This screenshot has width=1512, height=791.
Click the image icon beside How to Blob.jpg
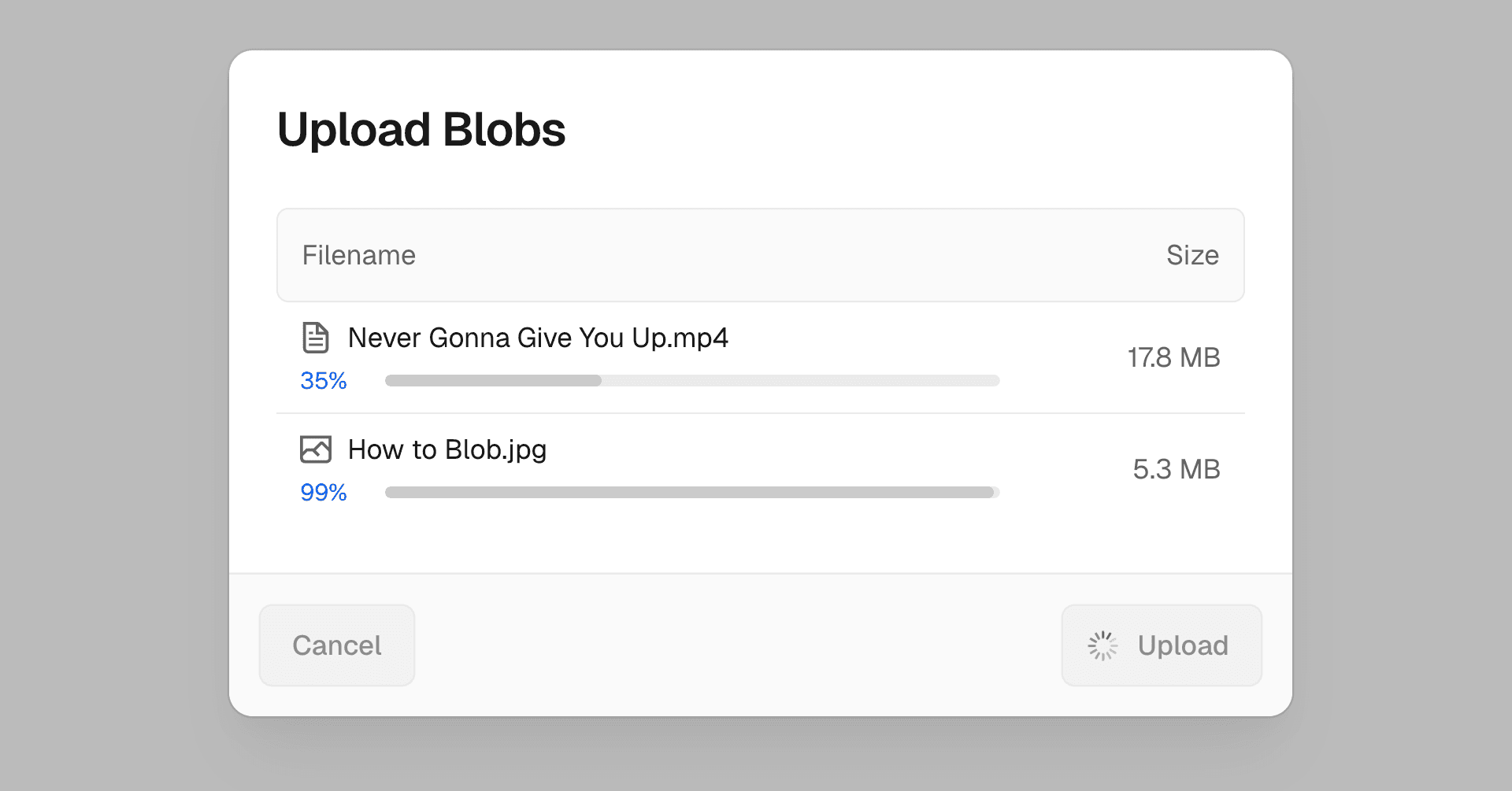(316, 449)
